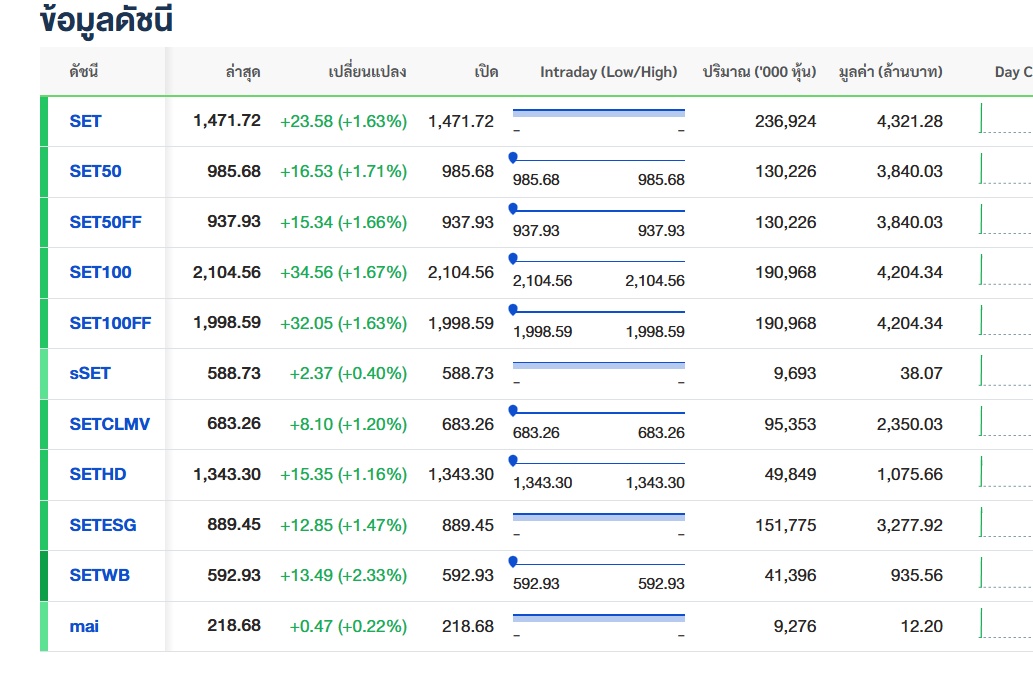The height and width of the screenshot is (681, 1033).
Task: Open the SETESG index page
Action: point(102,525)
